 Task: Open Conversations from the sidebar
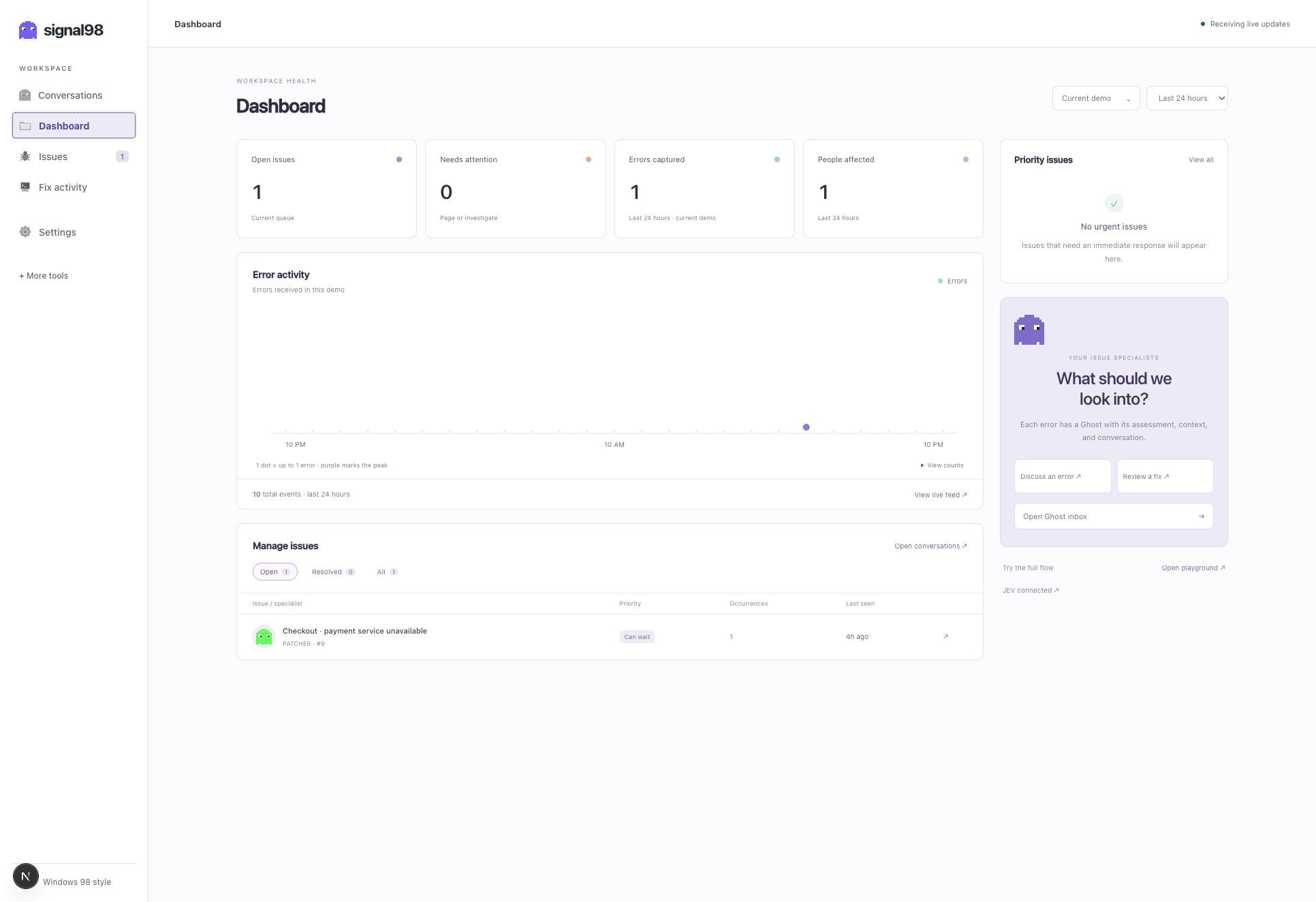pos(74,95)
